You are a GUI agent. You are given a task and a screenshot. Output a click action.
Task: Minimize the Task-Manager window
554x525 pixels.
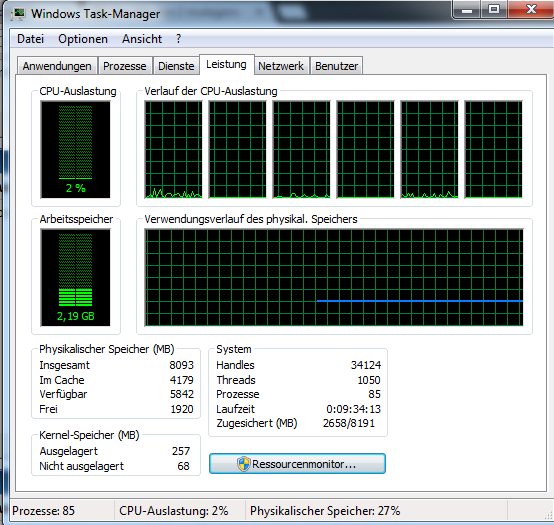pyautogui.click(x=467, y=10)
